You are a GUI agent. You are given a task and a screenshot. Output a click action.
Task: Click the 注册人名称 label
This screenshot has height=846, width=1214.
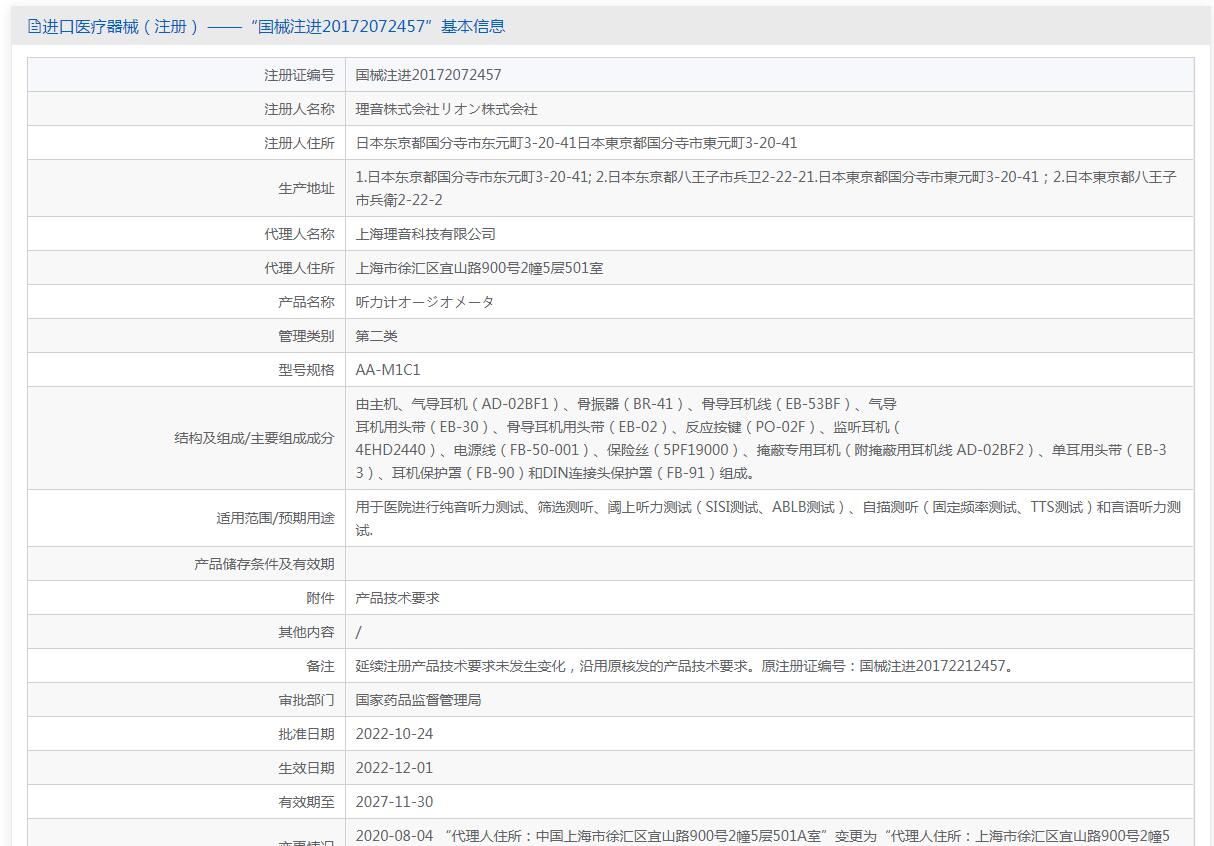(x=299, y=109)
